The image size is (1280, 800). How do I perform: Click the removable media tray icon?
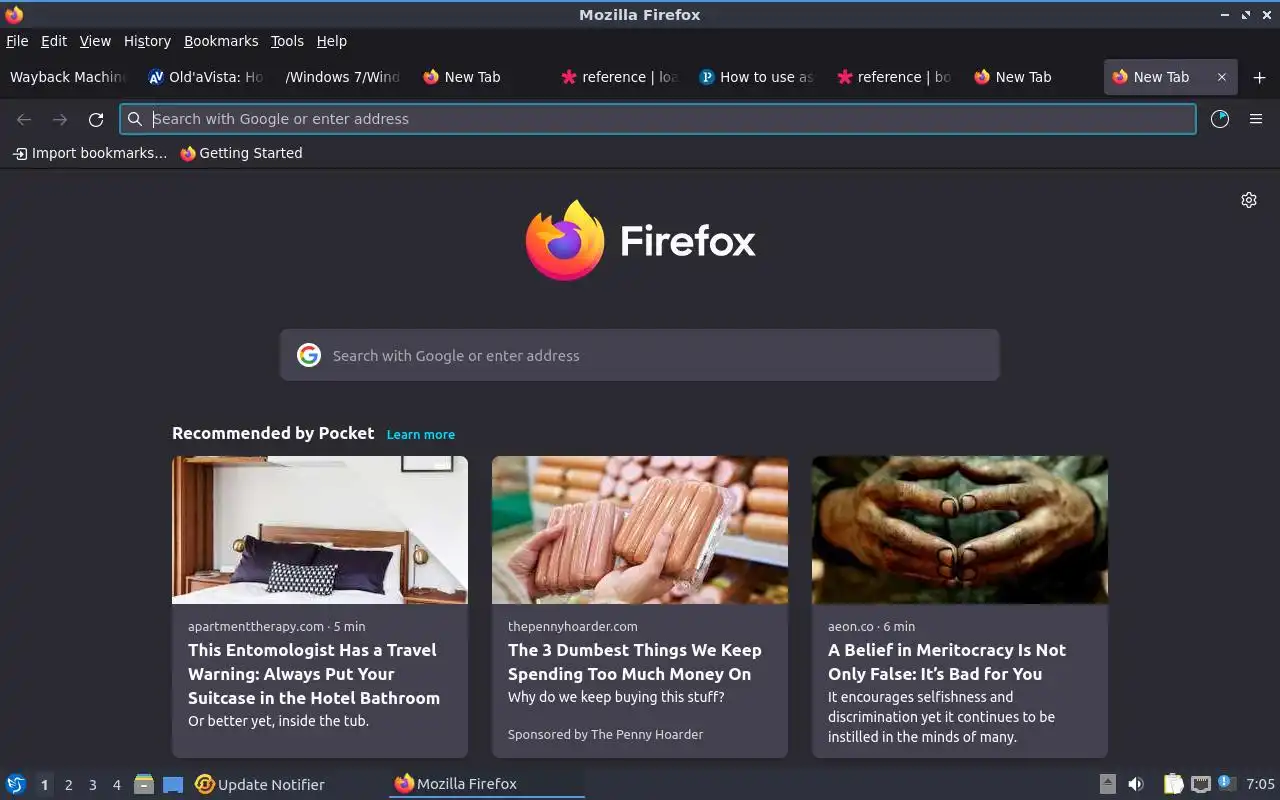tap(1108, 784)
